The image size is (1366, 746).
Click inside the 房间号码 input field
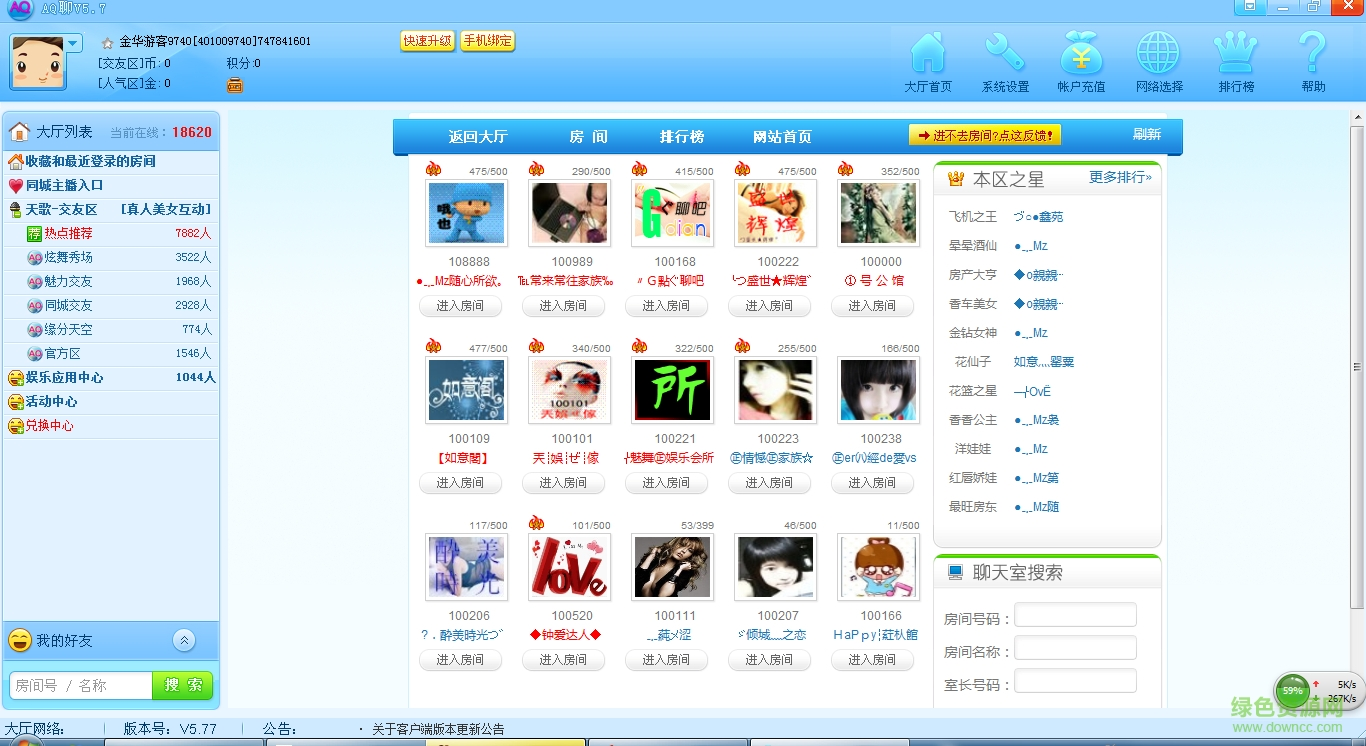point(1075,614)
